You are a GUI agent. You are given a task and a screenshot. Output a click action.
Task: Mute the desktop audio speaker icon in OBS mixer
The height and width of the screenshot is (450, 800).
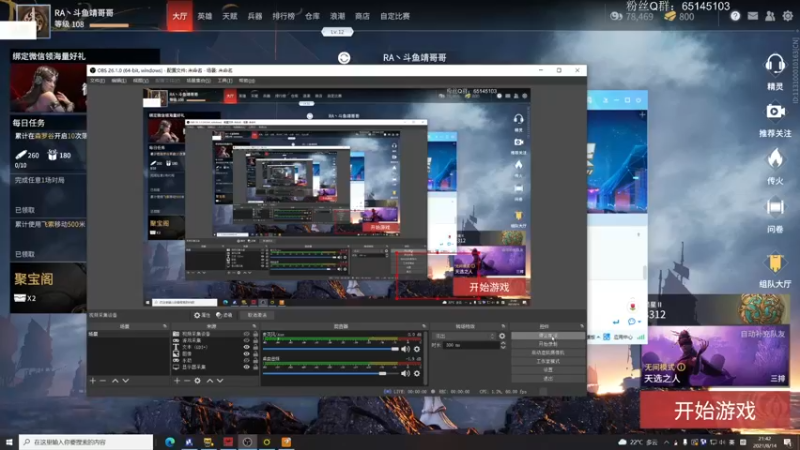pyautogui.click(x=406, y=373)
